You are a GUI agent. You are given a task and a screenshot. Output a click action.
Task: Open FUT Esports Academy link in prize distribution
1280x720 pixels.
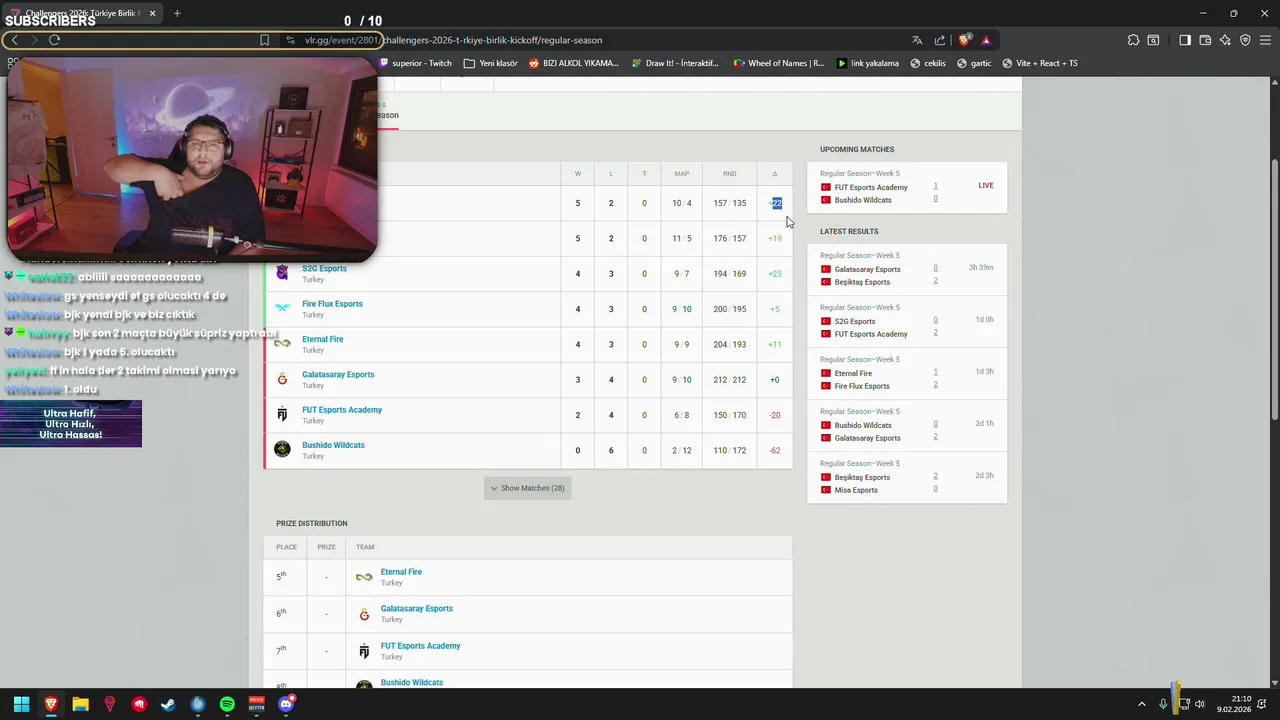click(x=420, y=646)
